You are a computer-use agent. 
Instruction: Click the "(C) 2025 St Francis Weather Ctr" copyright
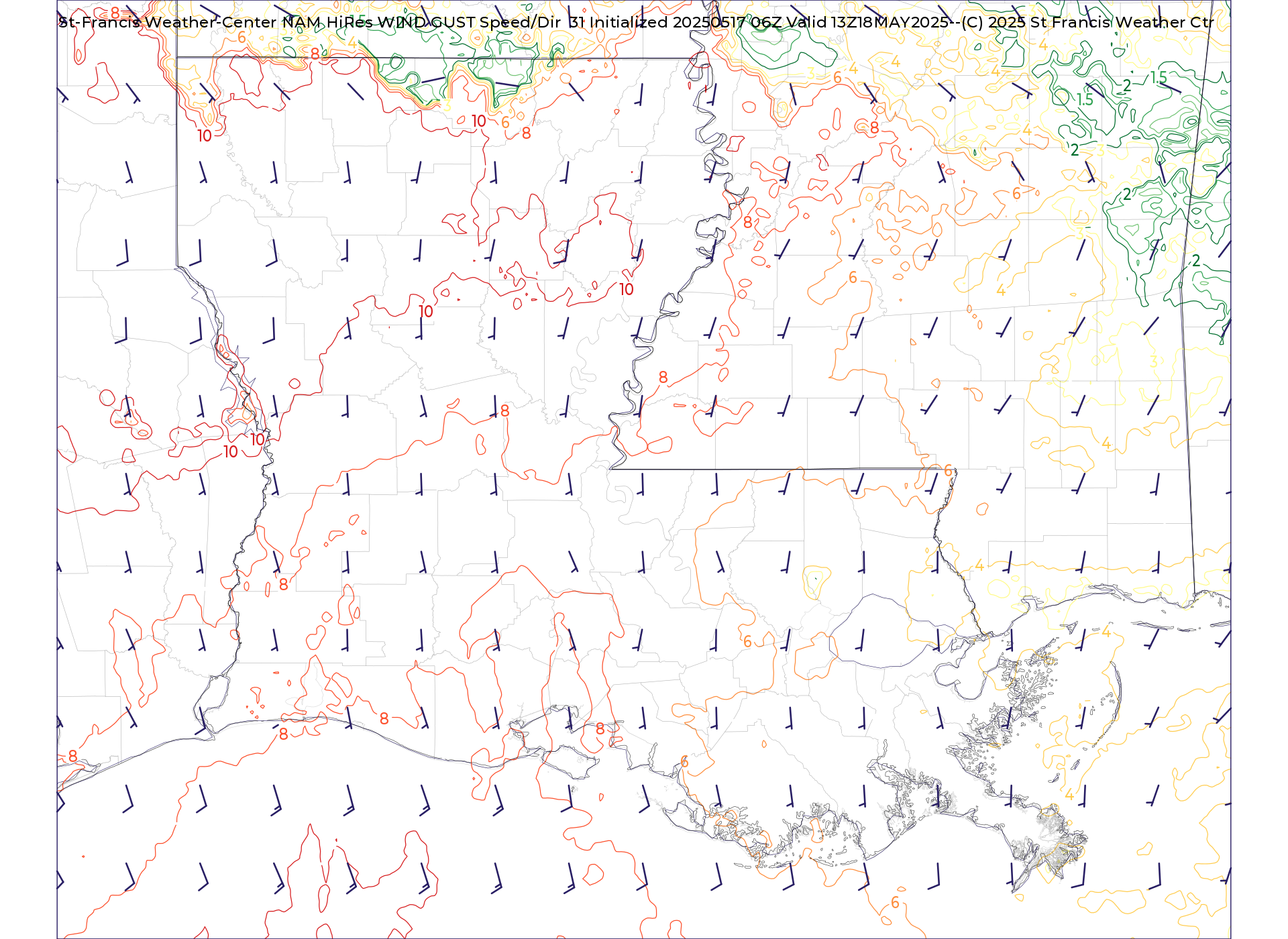pyautogui.click(x=1087, y=22)
